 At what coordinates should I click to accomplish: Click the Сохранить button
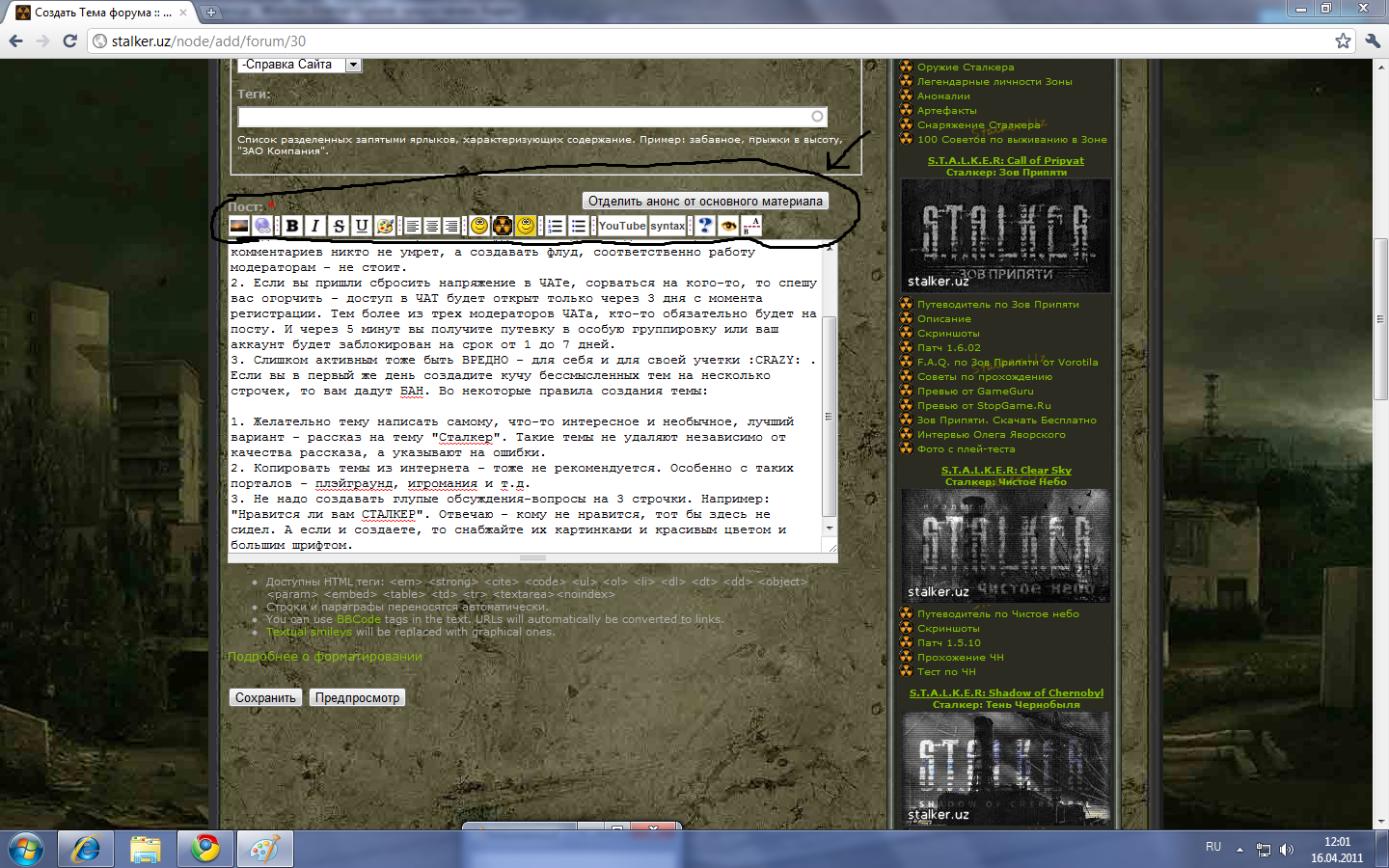pos(265,697)
